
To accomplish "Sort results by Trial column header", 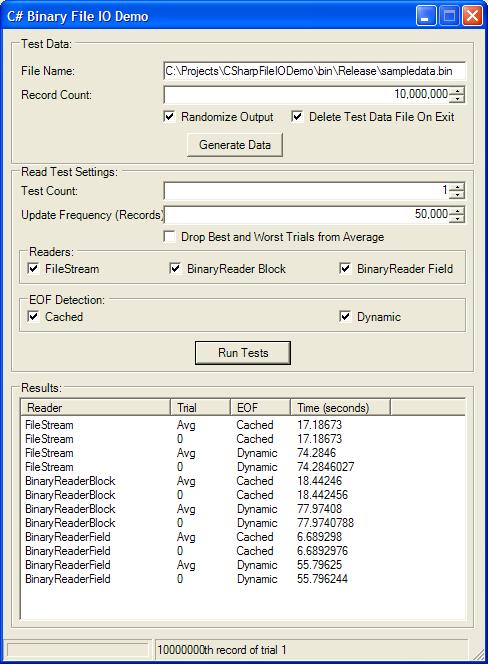I will pos(200,407).
